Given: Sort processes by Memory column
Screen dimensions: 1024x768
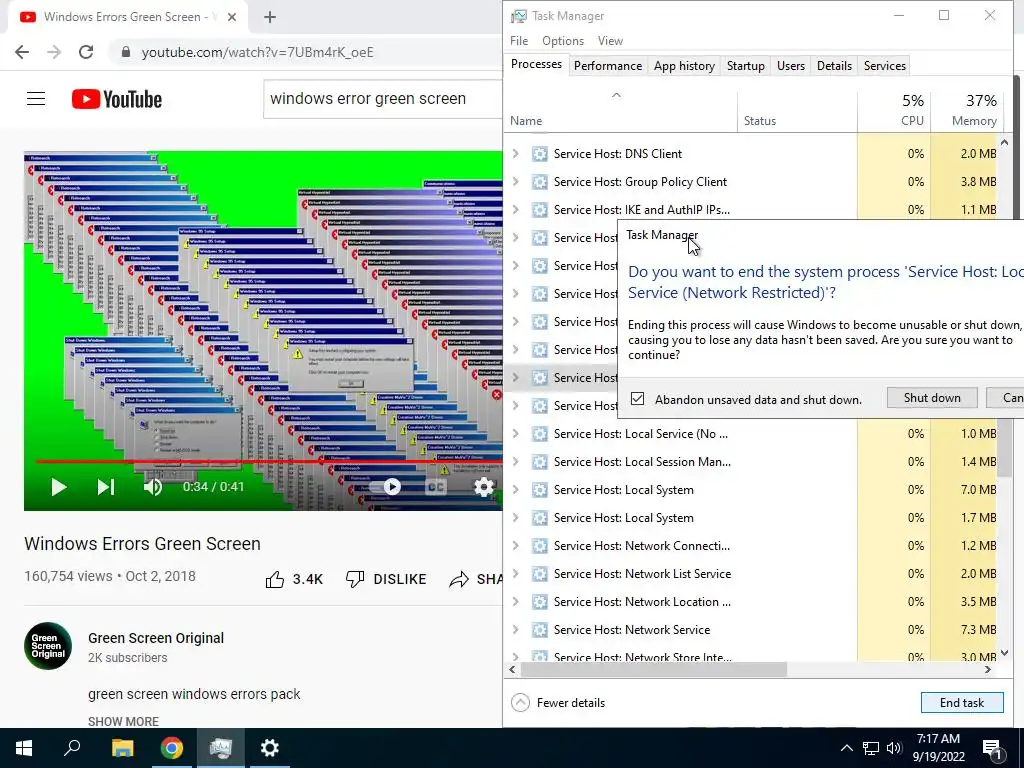Looking at the screenshot, I should click(967, 112).
